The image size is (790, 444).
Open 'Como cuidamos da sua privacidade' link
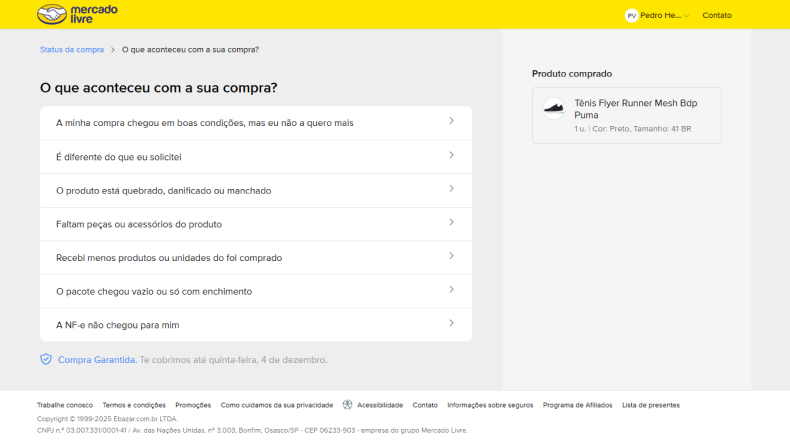pos(277,405)
